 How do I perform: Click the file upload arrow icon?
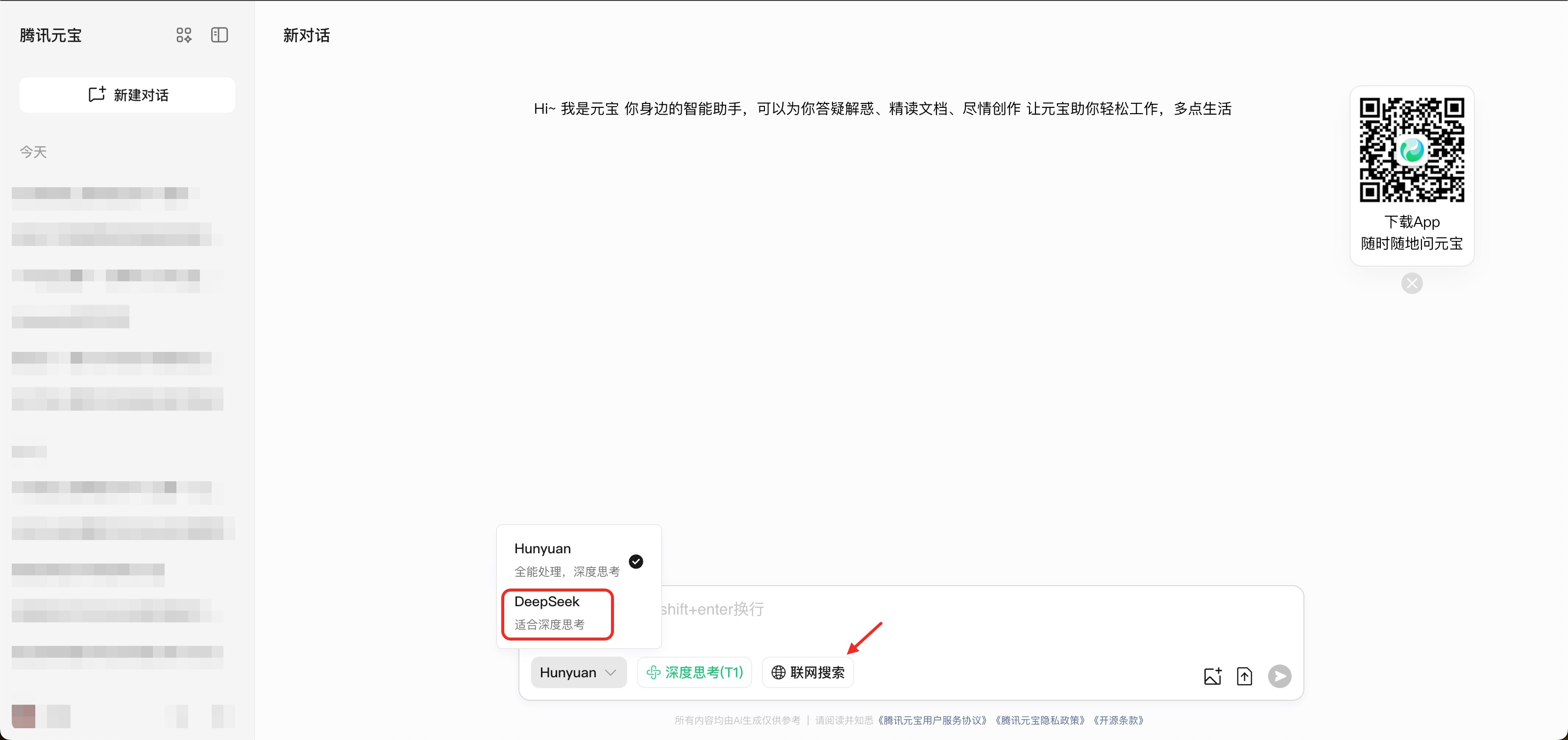(x=1244, y=676)
